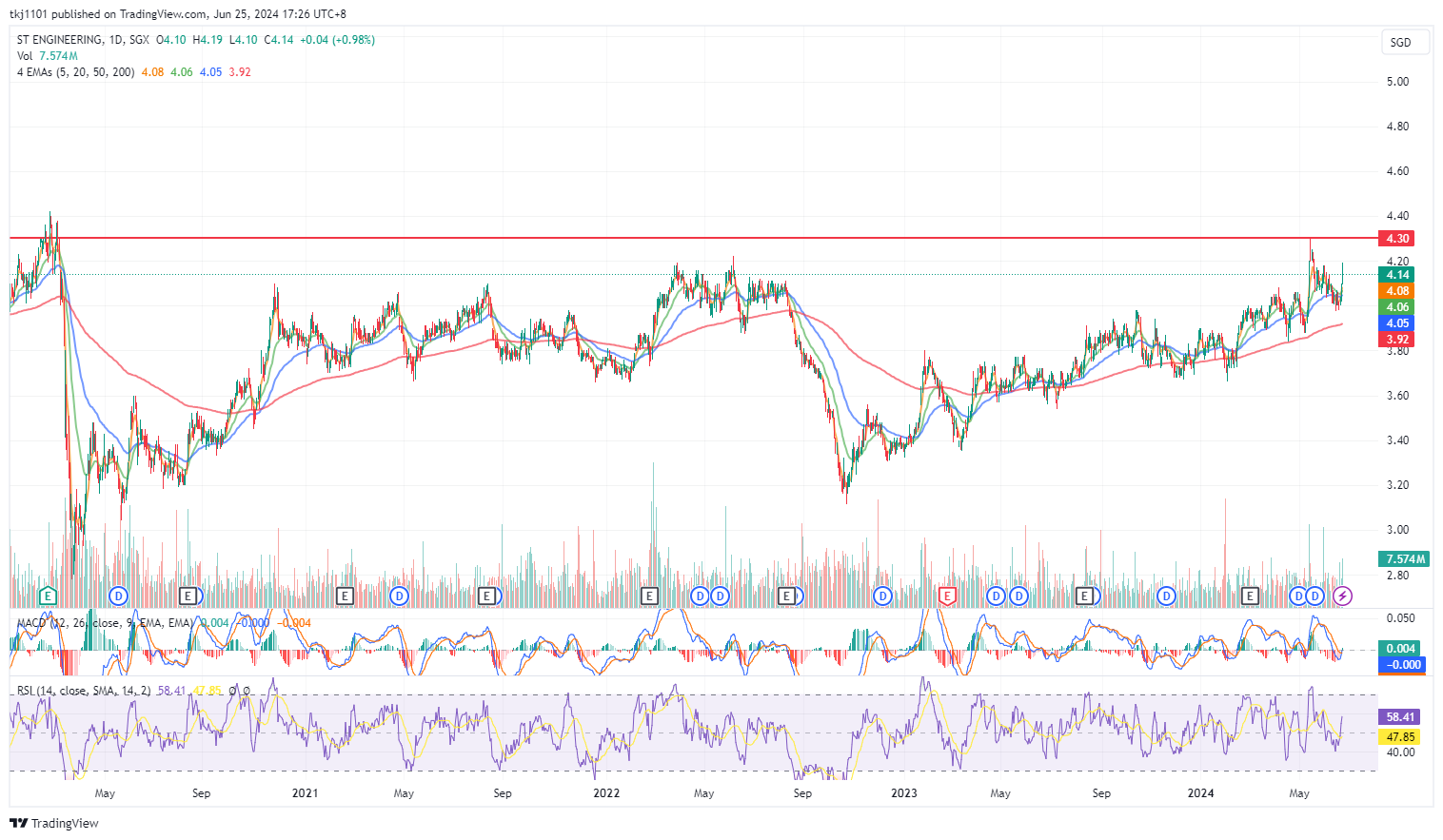Click the C4.14 close value in header
Image resolution: width=1443 pixels, height=840 pixels.
click(279, 40)
